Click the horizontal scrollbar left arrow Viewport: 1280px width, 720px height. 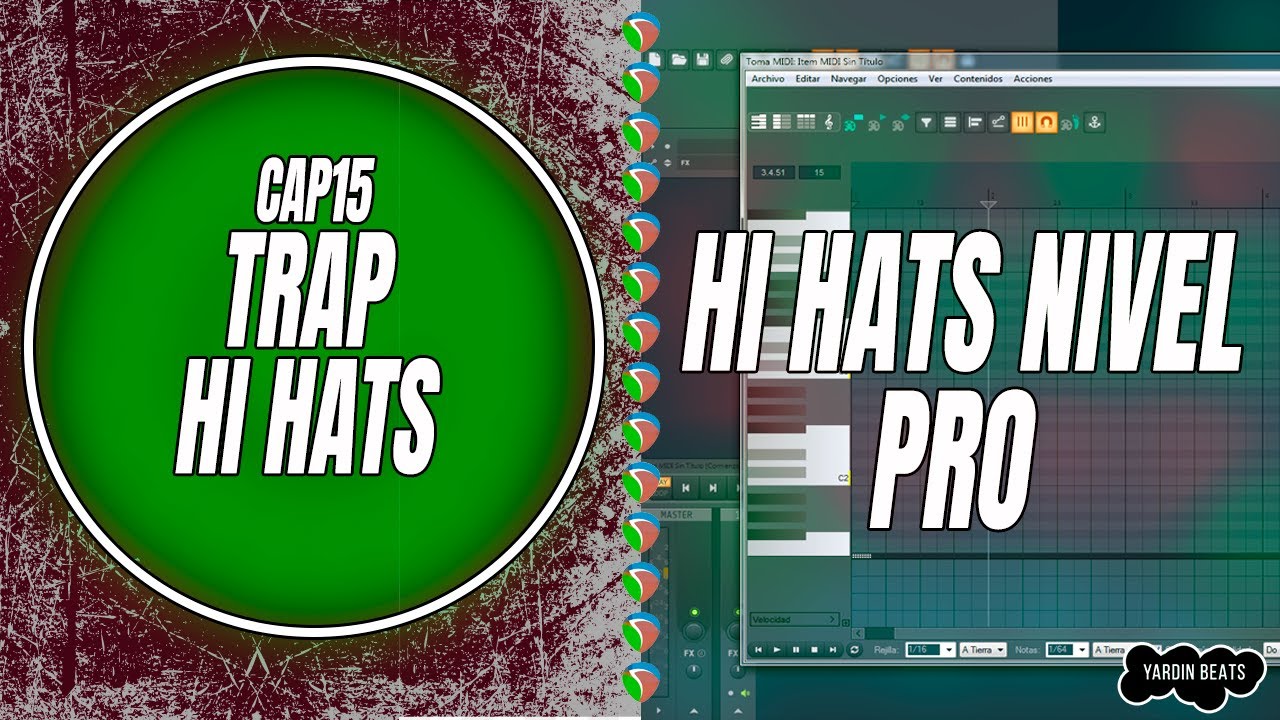pyautogui.click(x=858, y=633)
